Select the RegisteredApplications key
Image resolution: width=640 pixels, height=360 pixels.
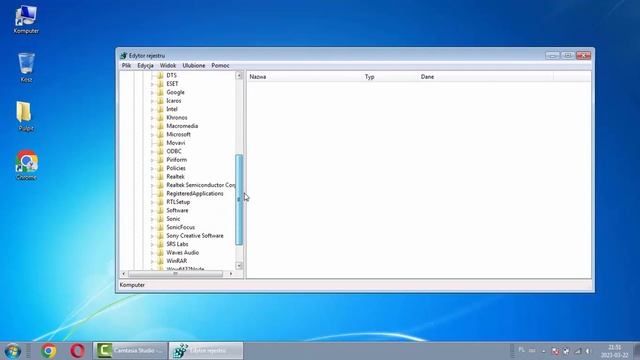195,193
